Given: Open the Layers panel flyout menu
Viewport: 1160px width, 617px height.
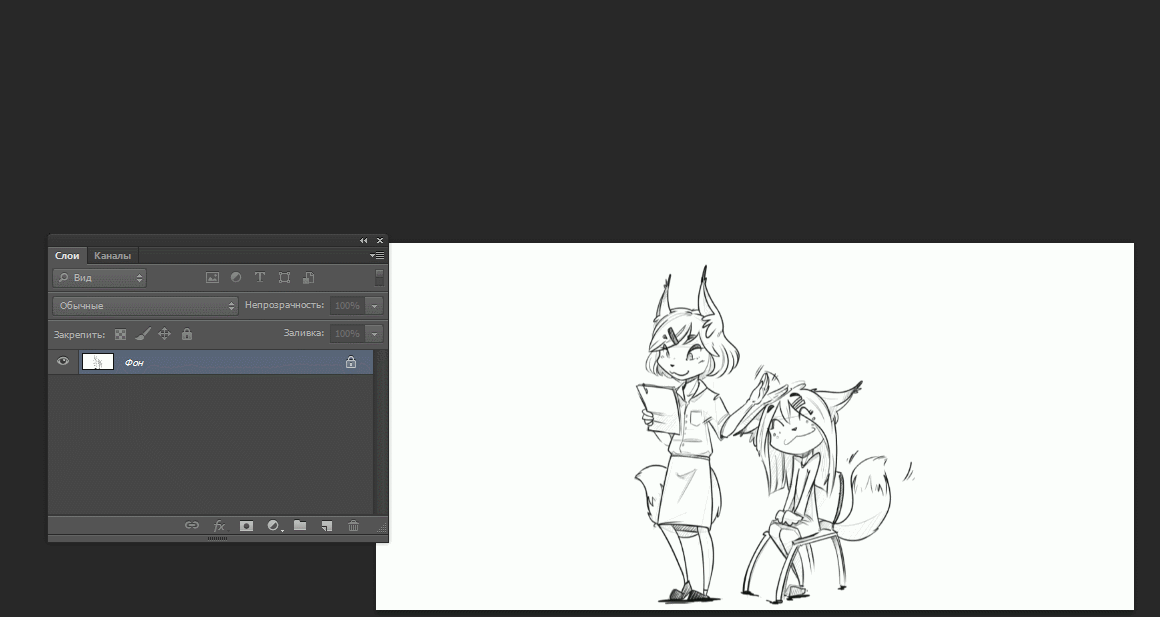Looking at the screenshot, I should tap(377, 256).
